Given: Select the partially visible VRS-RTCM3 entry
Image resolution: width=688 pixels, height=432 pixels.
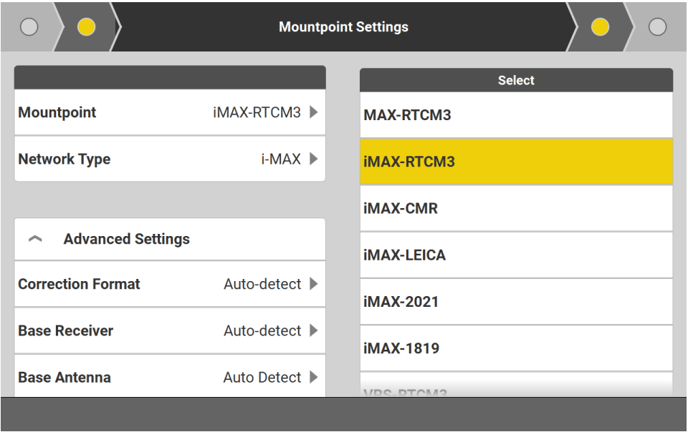Looking at the screenshot, I should 516,390.
